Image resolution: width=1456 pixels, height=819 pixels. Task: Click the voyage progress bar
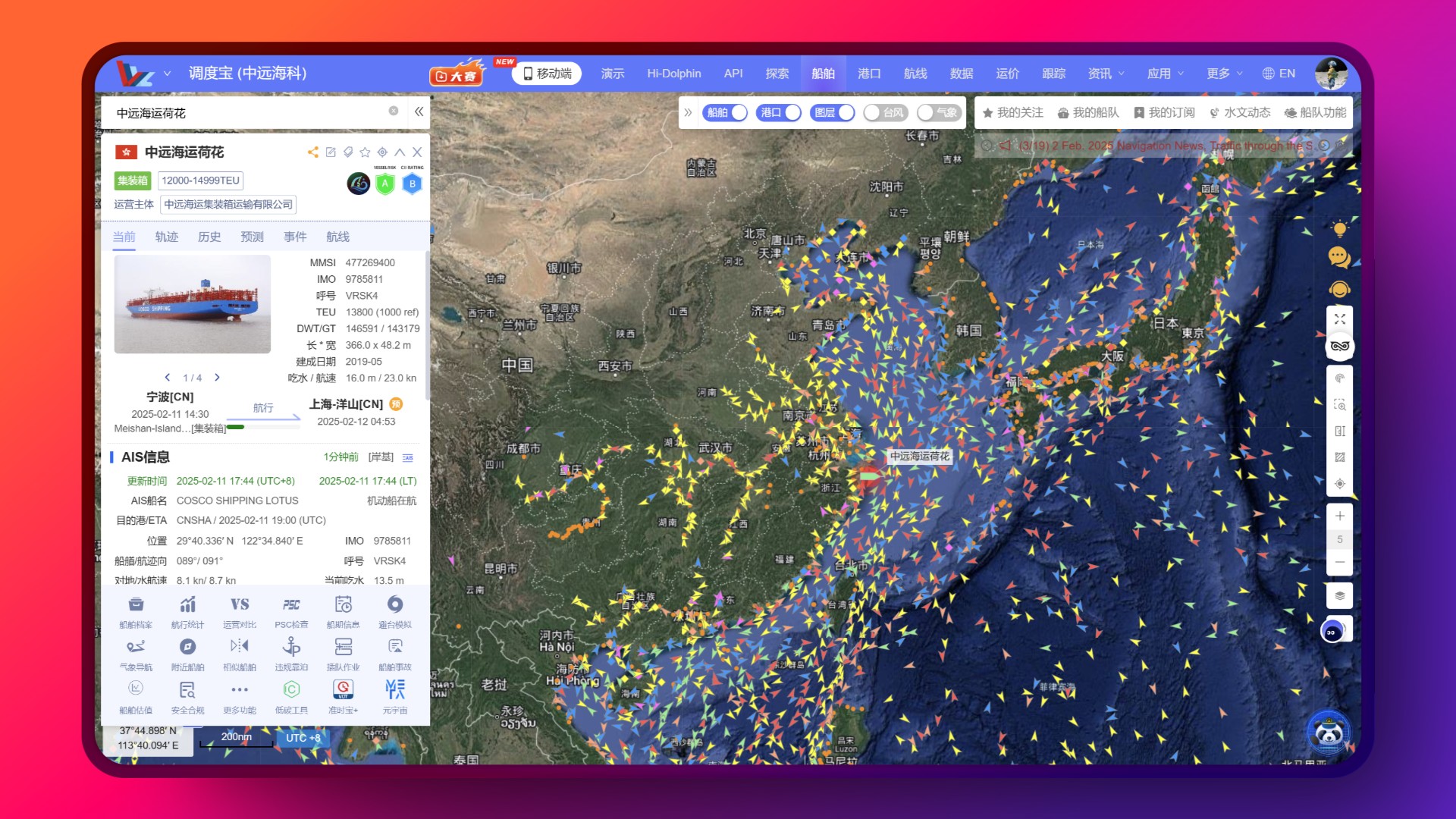pyautogui.click(x=264, y=428)
